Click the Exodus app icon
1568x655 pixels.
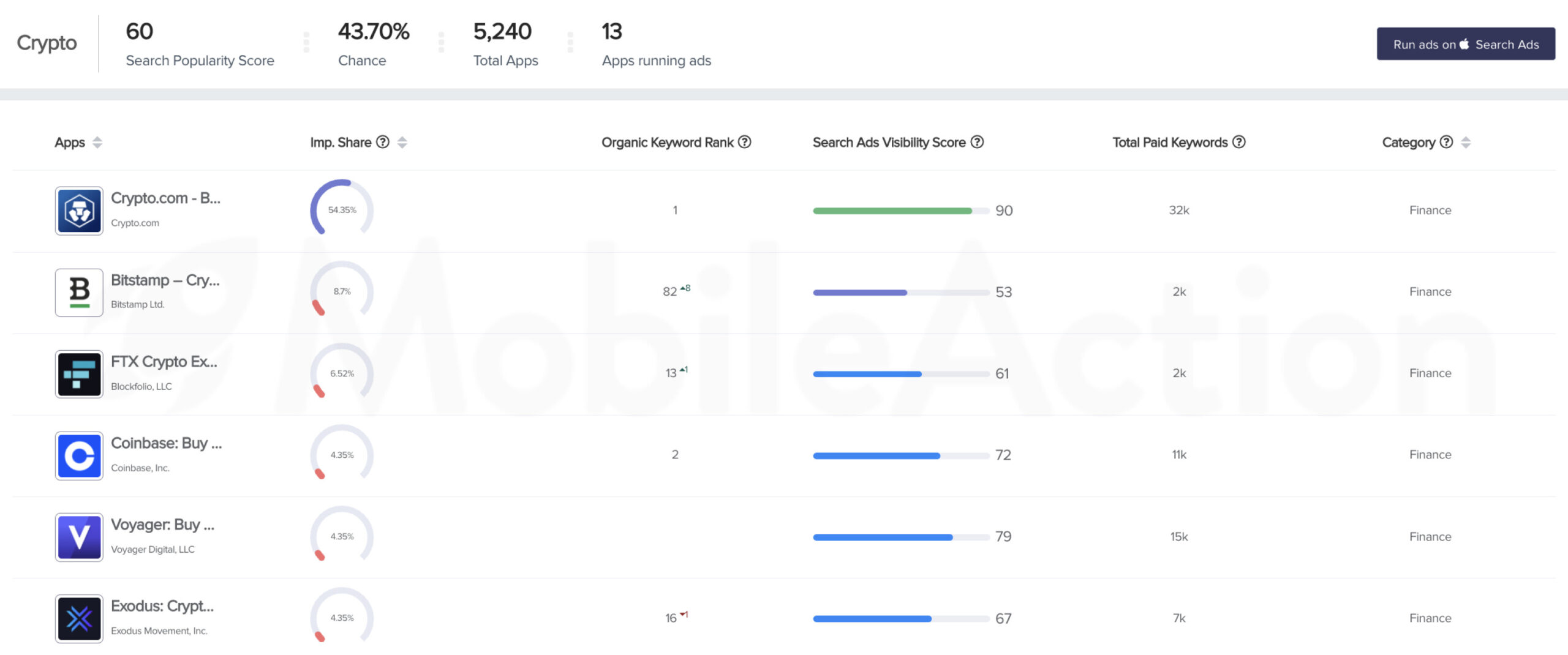79,619
